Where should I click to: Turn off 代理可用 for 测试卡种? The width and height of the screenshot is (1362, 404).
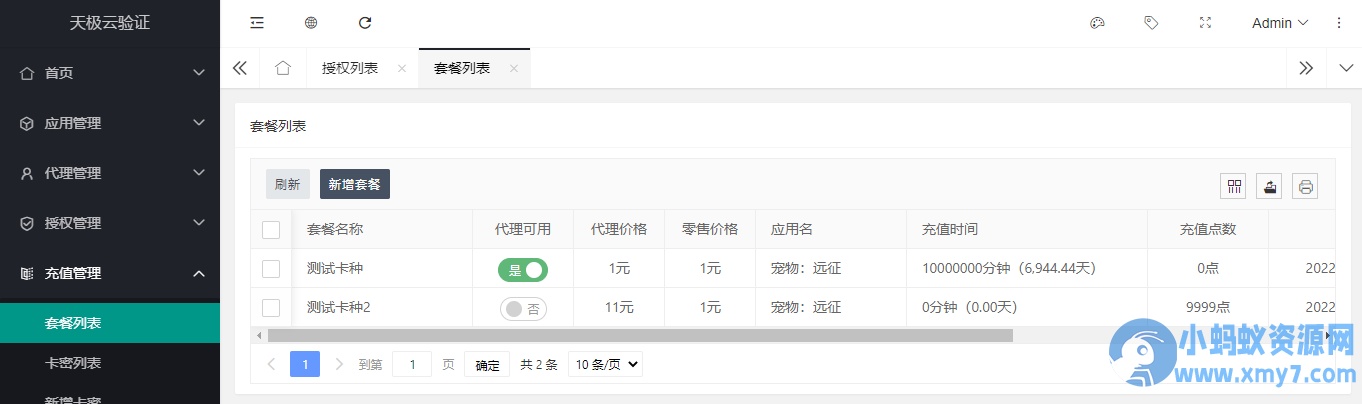pos(523,269)
